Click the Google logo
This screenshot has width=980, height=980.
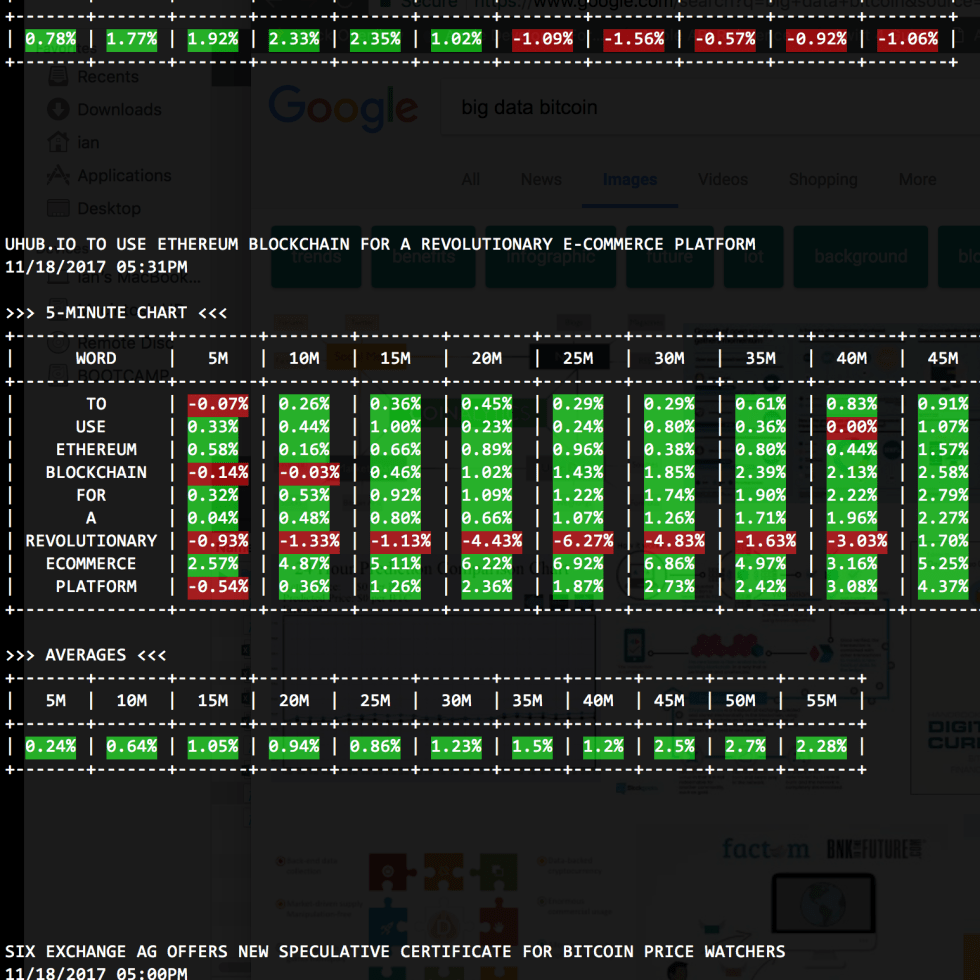tap(343, 106)
